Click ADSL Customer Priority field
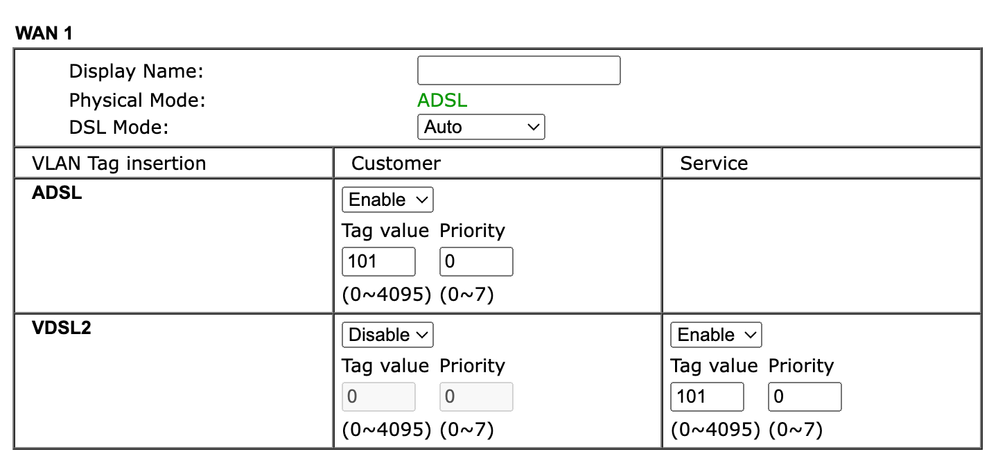 [476, 262]
